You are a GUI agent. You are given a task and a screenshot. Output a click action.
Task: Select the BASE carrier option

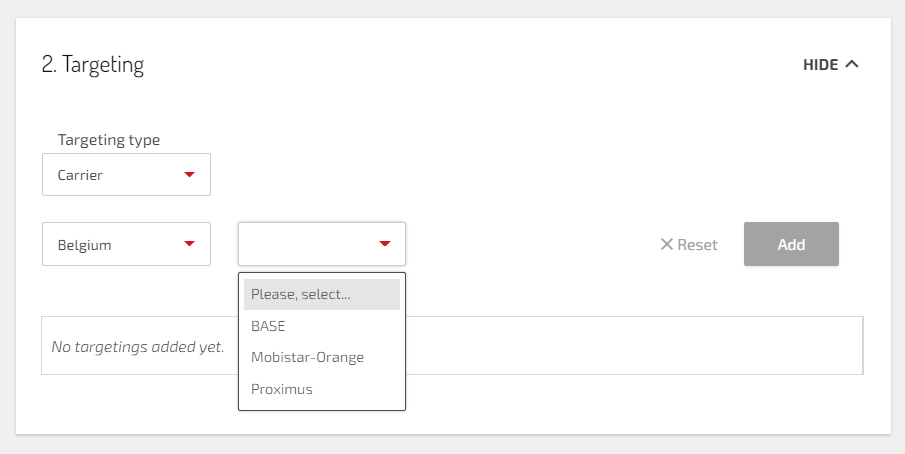268,326
